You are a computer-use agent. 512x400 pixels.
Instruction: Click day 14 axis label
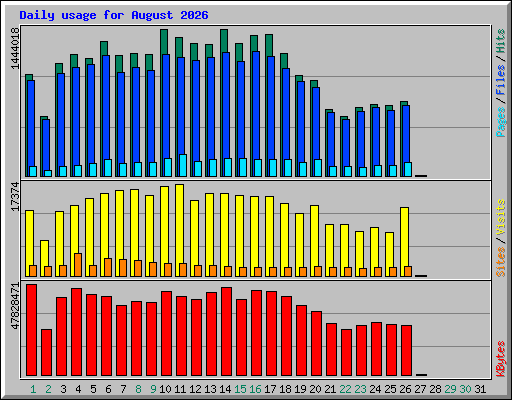point(225,389)
